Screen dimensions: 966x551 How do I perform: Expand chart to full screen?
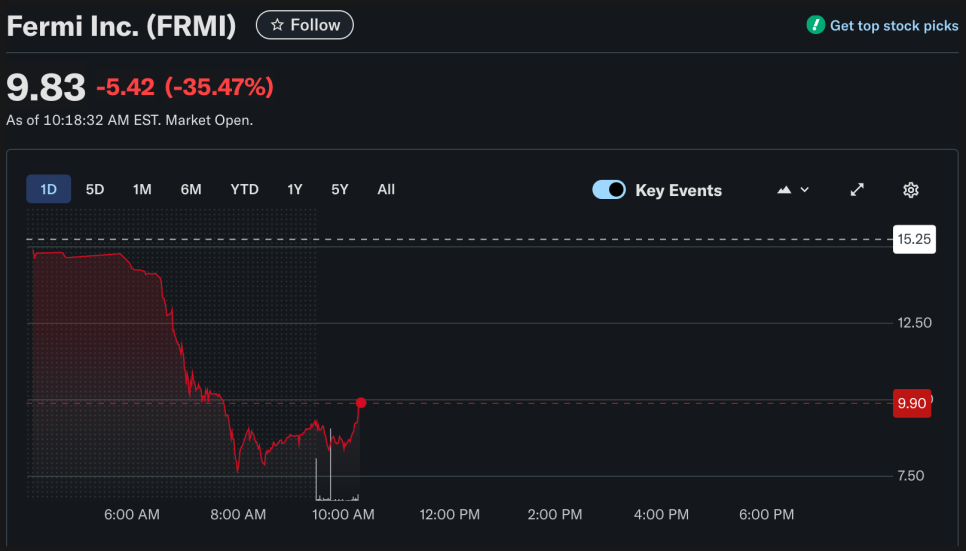click(857, 190)
